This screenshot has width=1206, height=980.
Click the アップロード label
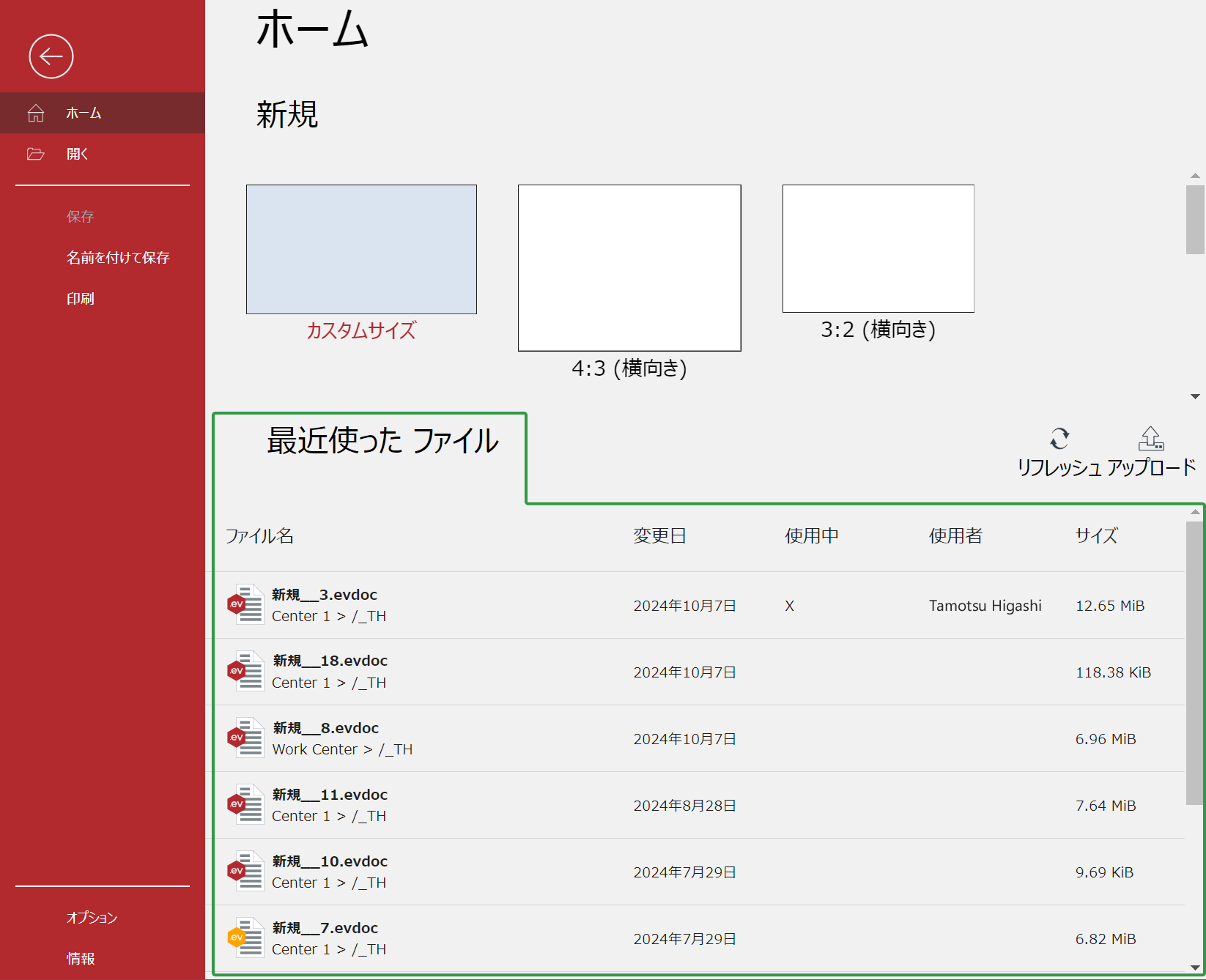1152,467
